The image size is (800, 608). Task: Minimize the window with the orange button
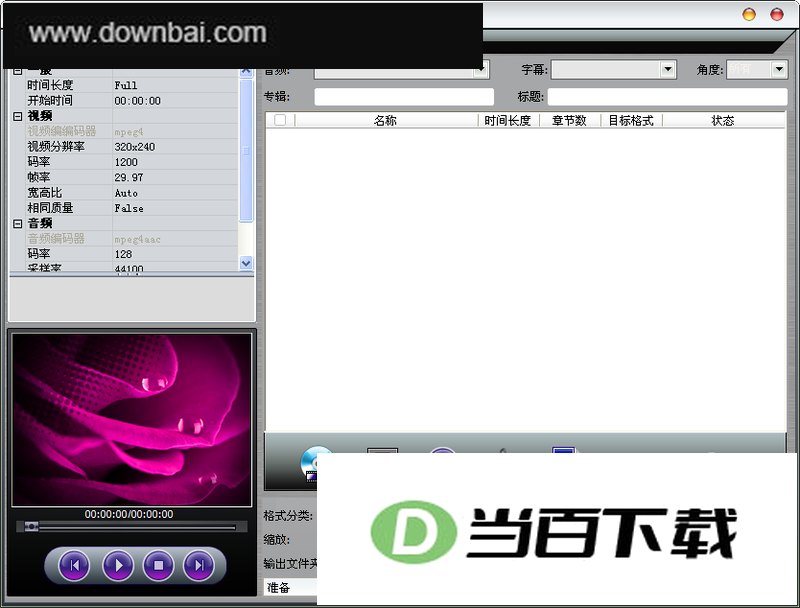click(x=749, y=14)
